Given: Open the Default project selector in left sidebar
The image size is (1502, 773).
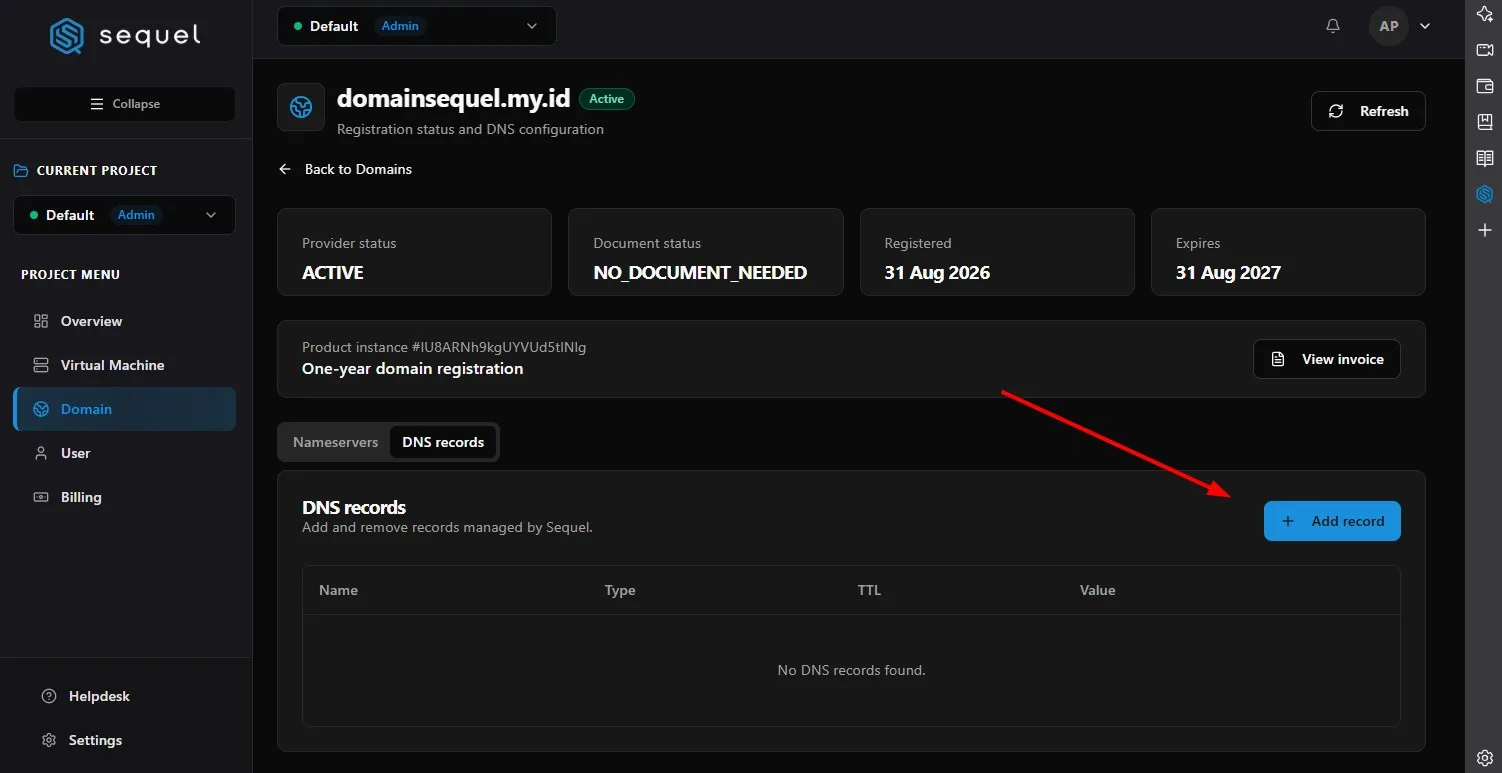Looking at the screenshot, I should pos(124,215).
